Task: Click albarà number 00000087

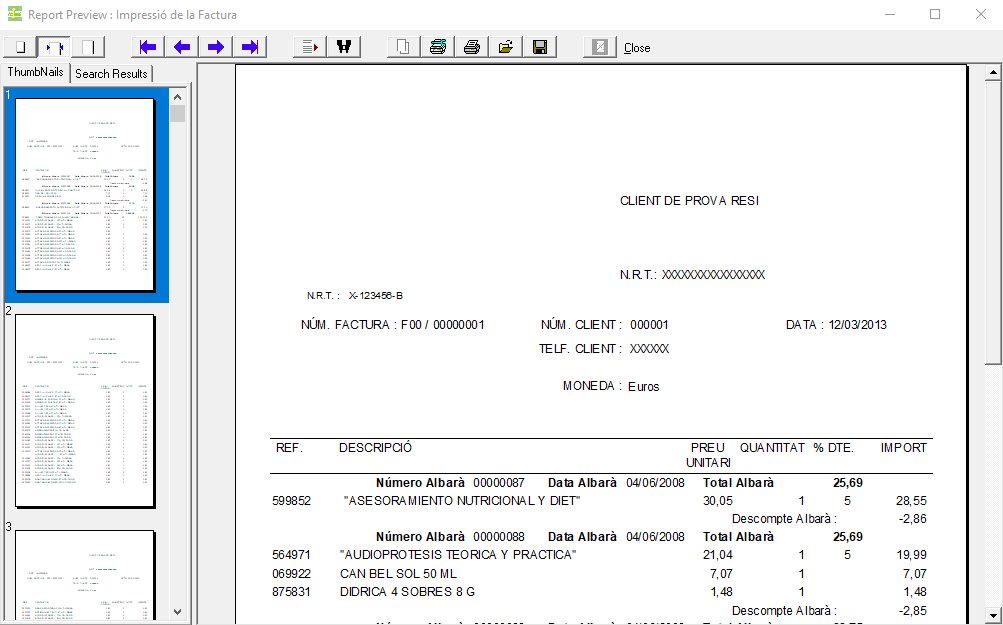Action: point(499,483)
